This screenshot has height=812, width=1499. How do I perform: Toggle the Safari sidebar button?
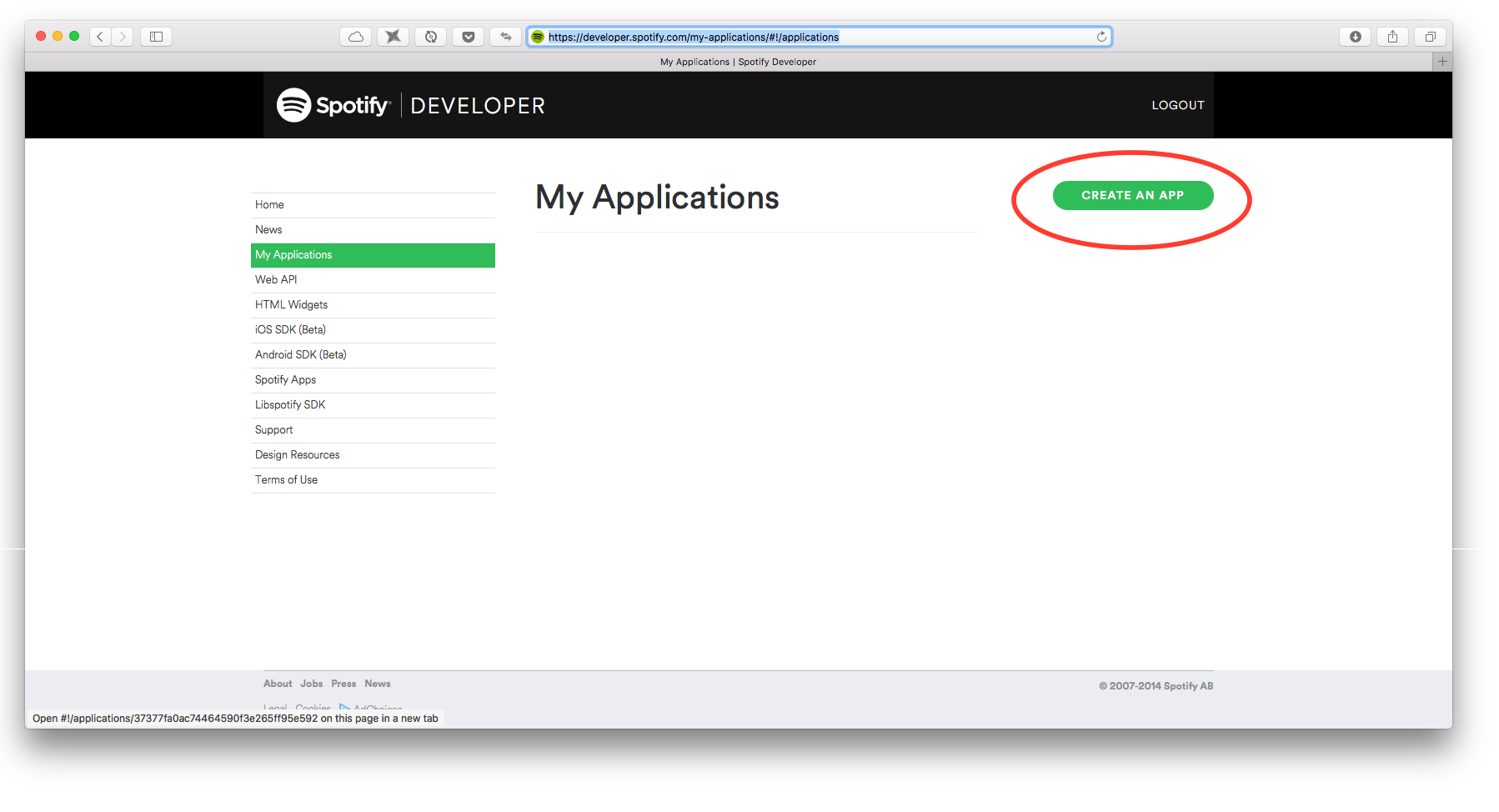point(156,37)
